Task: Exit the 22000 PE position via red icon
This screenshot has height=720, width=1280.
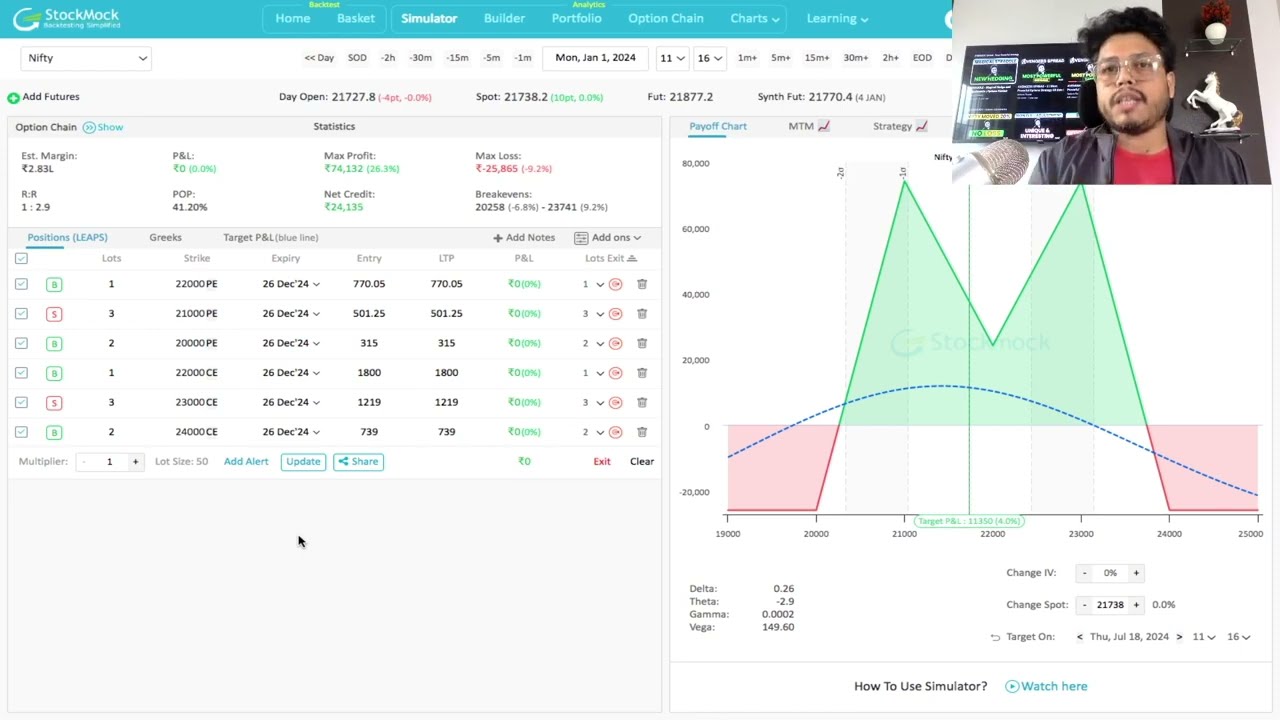Action: click(x=616, y=284)
